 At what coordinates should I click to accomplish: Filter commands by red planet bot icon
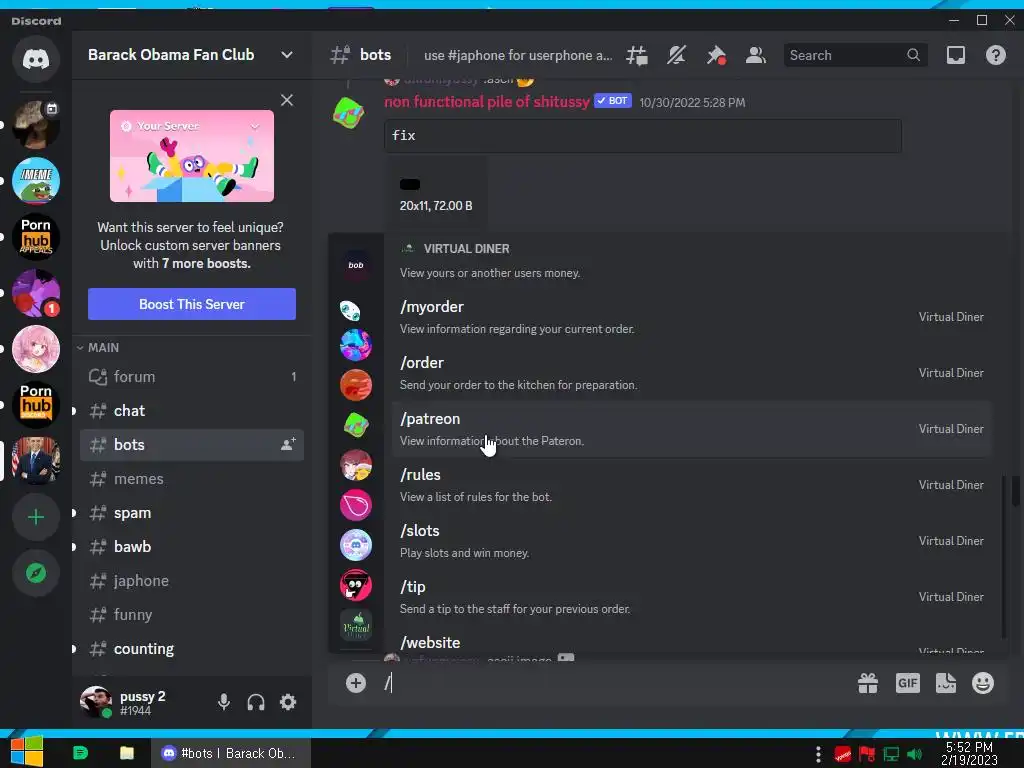coord(356,385)
